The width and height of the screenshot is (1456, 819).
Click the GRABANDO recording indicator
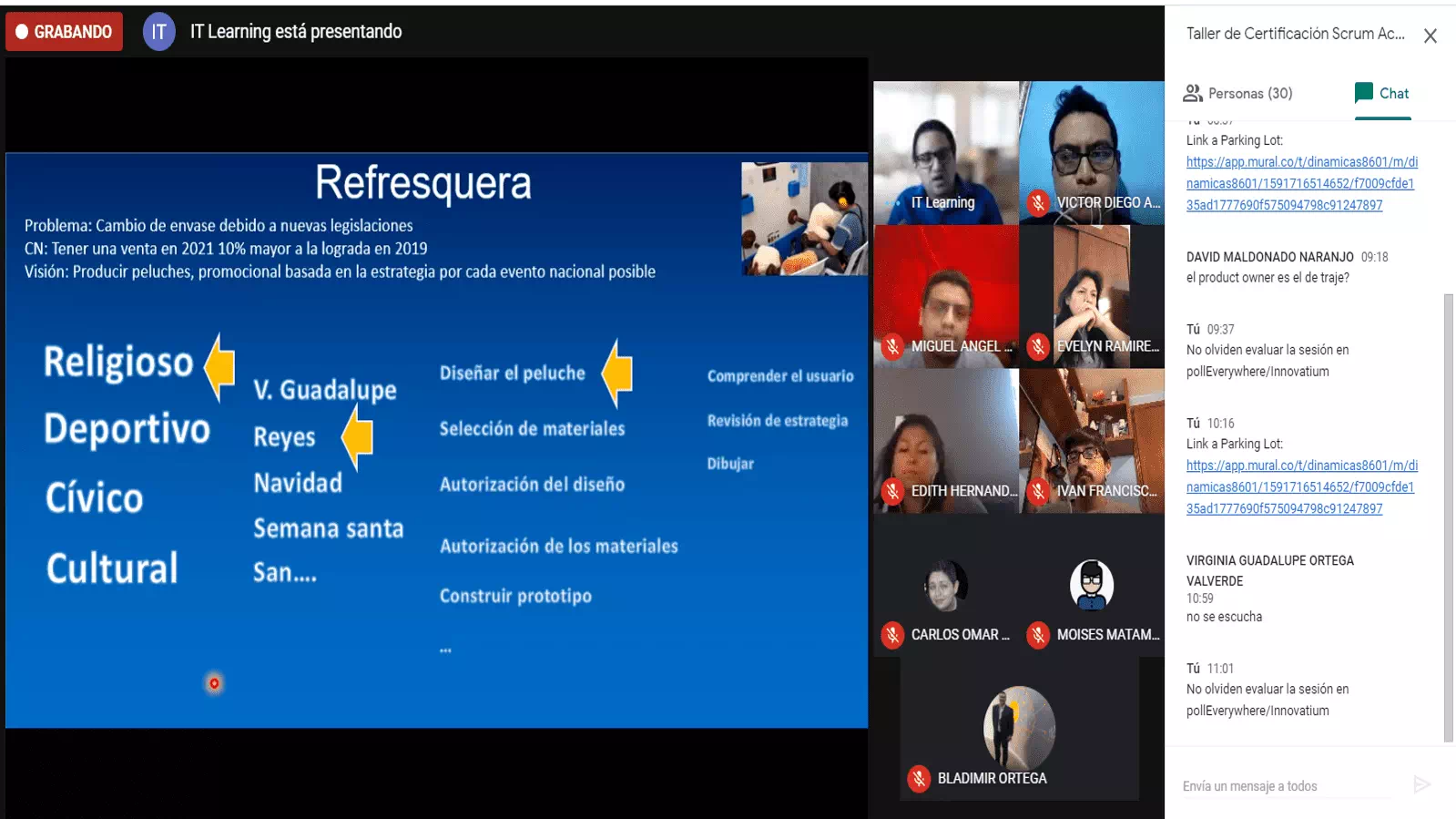[64, 32]
